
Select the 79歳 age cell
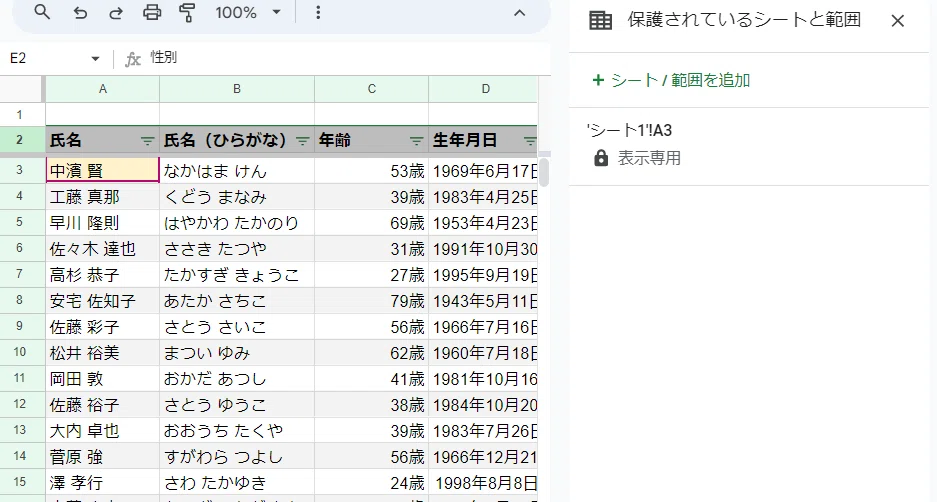(x=372, y=301)
